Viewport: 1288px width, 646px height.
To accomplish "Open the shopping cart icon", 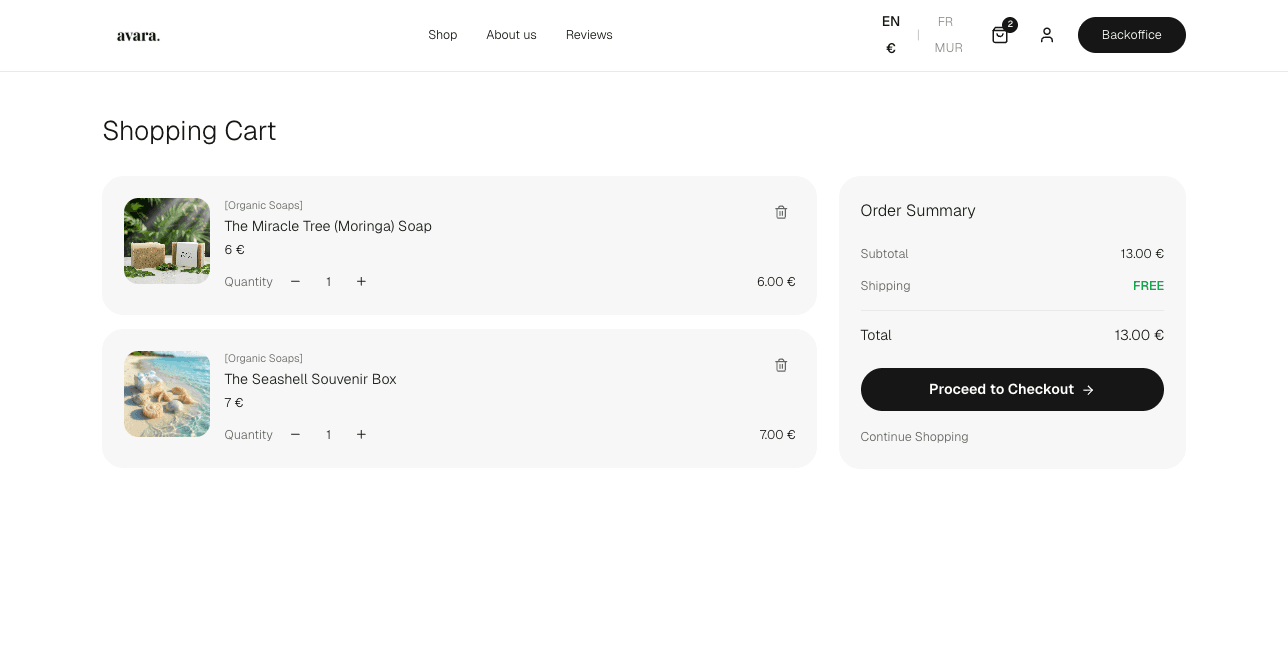I will pos(999,35).
